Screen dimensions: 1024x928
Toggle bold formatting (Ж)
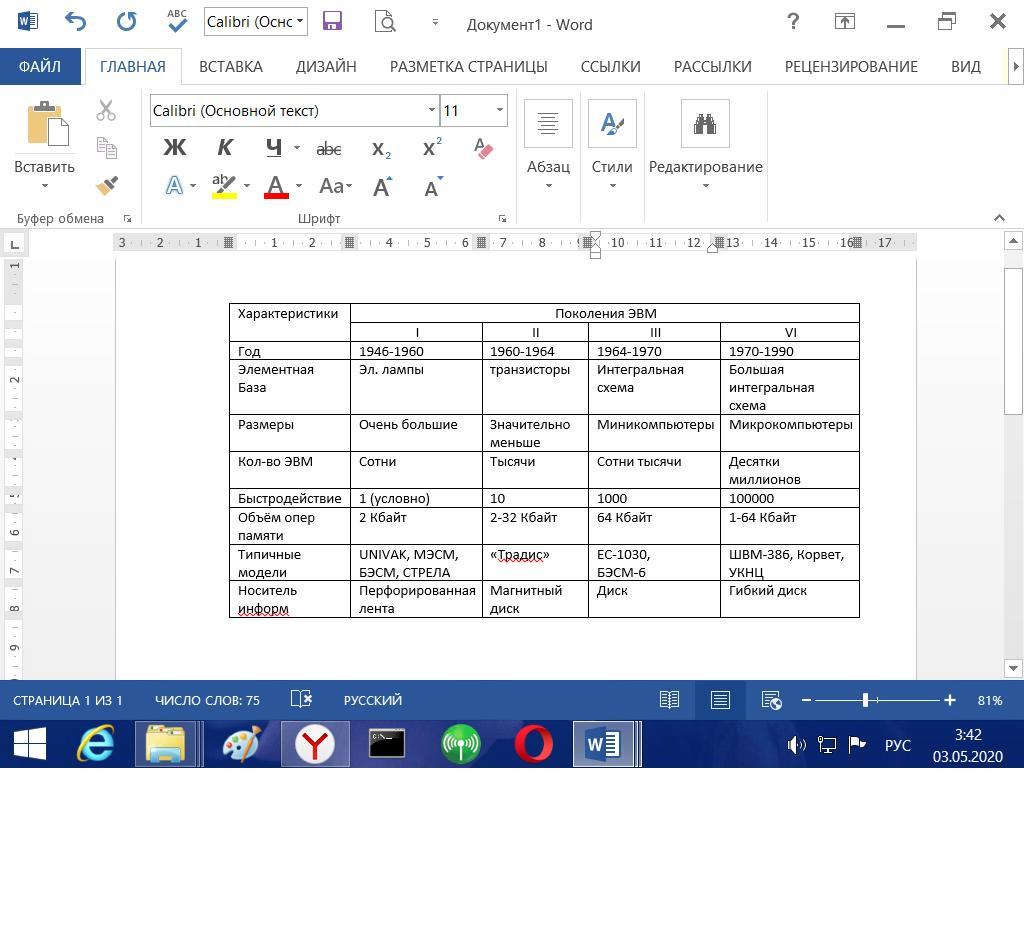(174, 148)
